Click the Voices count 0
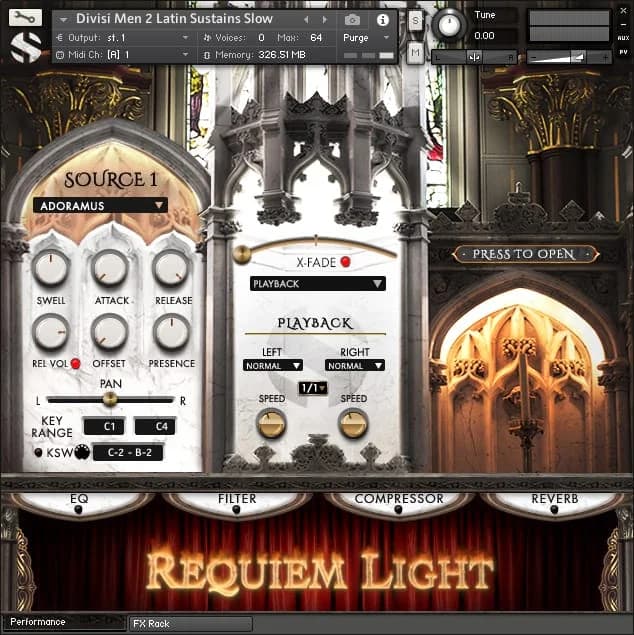 point(261,38)
